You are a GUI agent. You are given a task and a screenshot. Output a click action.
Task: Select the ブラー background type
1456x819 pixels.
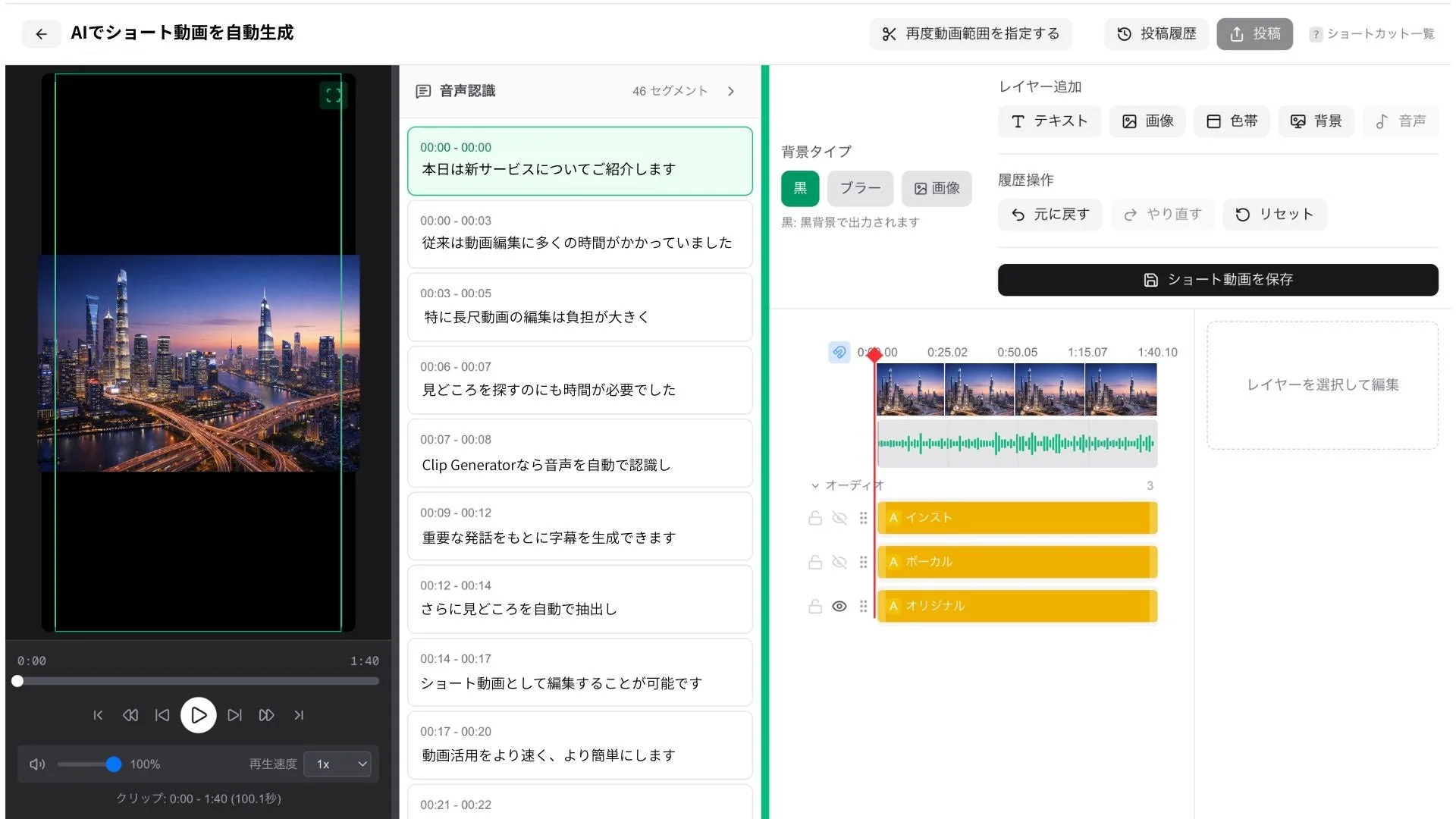coord(859,188)
